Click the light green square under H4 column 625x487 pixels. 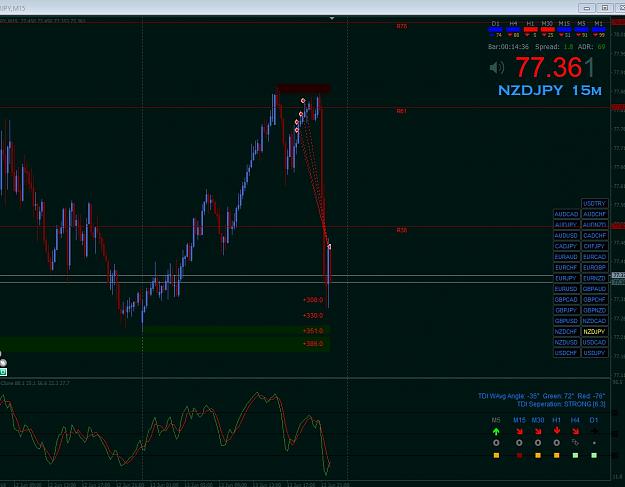(576, 455)
